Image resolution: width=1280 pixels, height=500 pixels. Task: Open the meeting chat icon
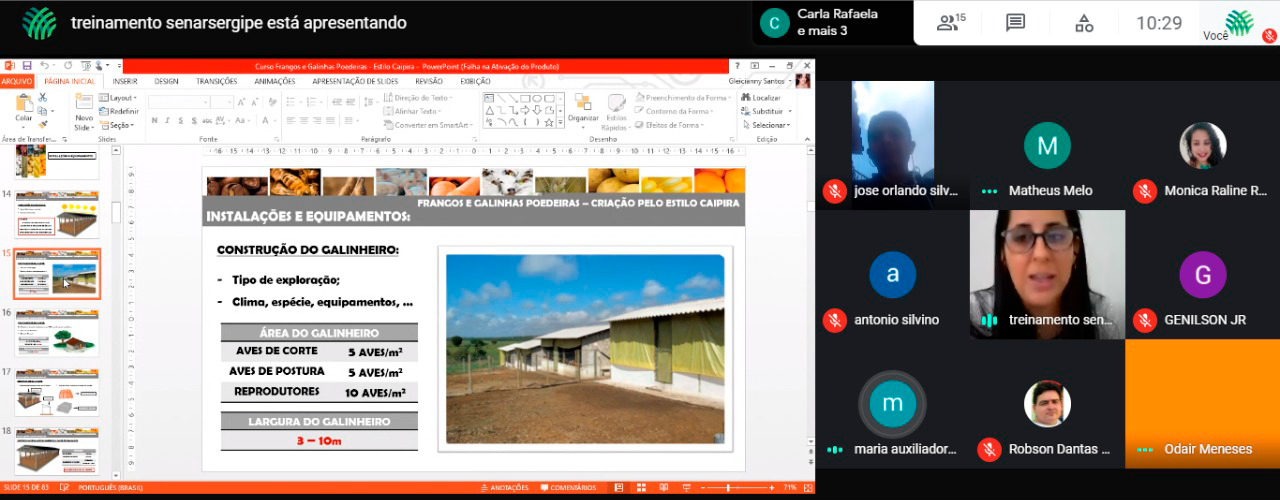[1015, 23]
